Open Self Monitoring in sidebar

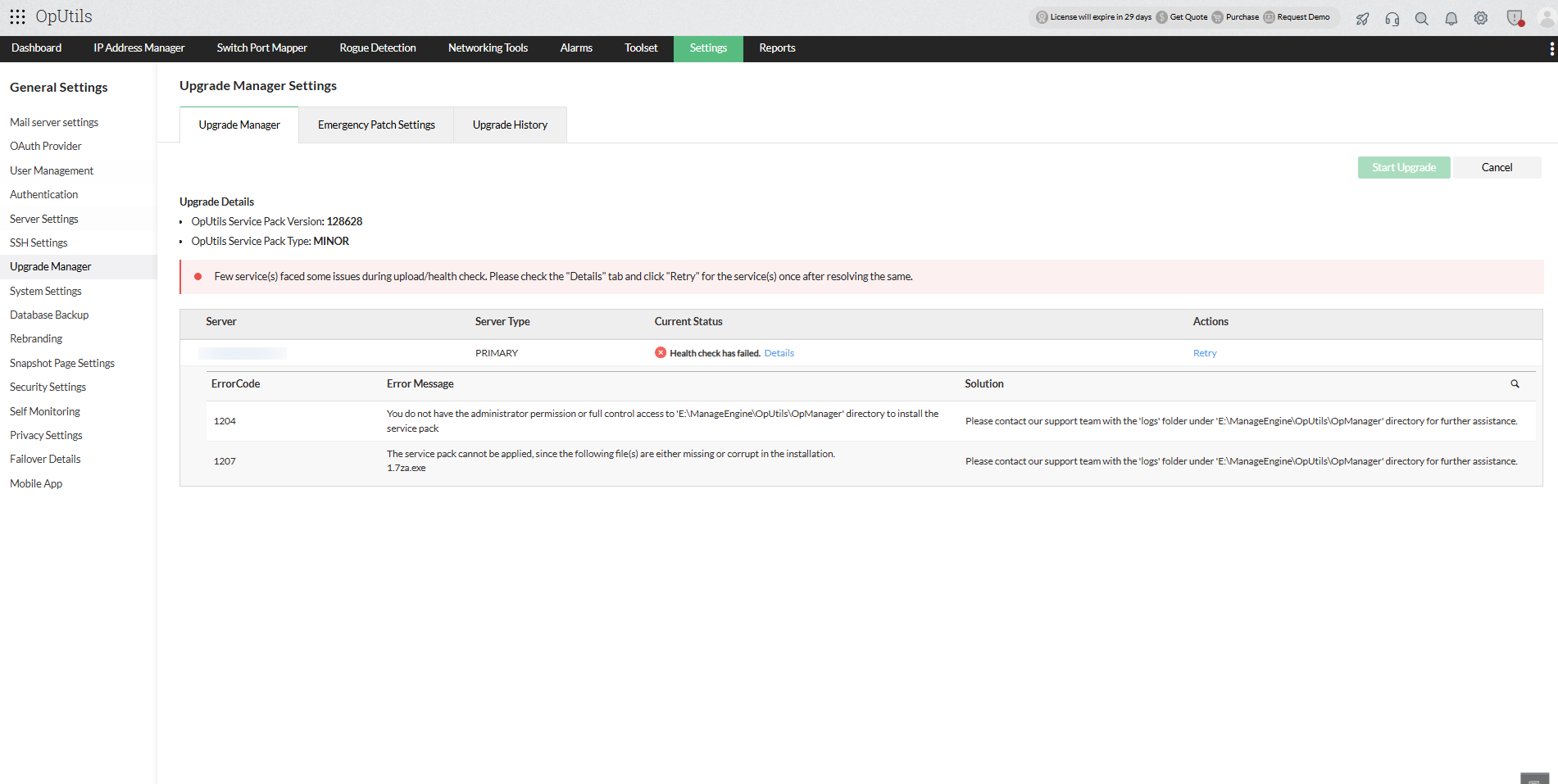(45, 411)
